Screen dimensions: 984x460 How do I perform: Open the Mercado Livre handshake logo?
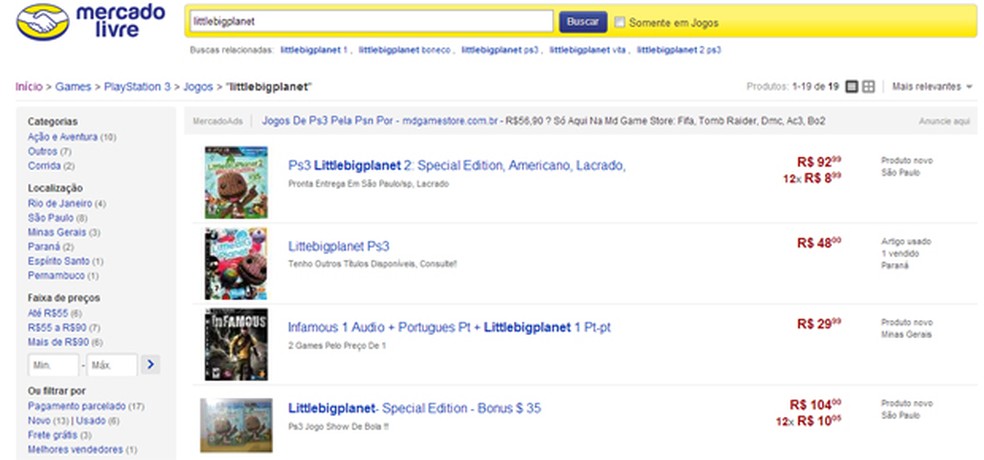[43, 23]
